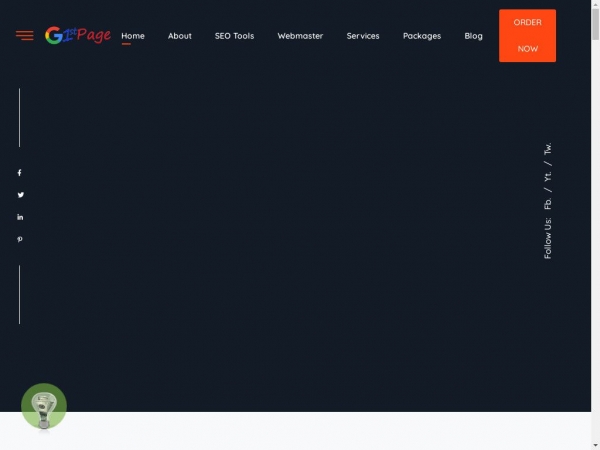
Task: Open the Pinterest icon in left sidebar
Action: click(19, 239)
